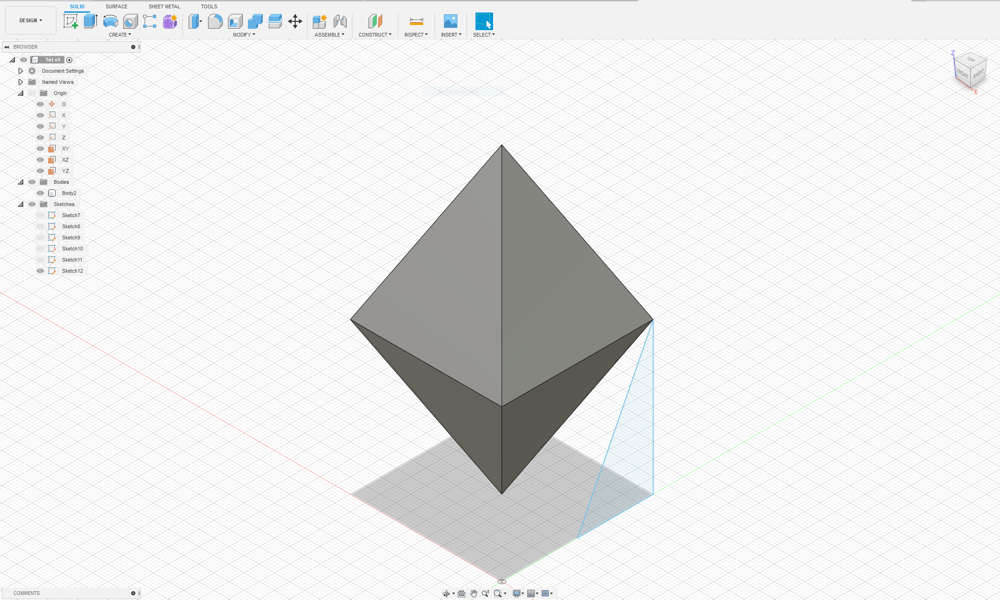The width and height of the screenshot is (1000, 600).
Task: Switch to the Tools tab
Action: 209,6
